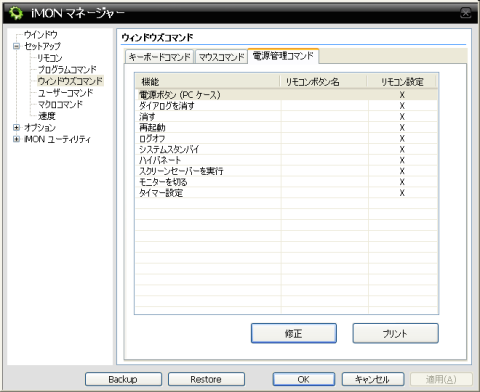Select システムスタンバイ row
The height and width of the screenshot is (392, 480).
point(286,149)
